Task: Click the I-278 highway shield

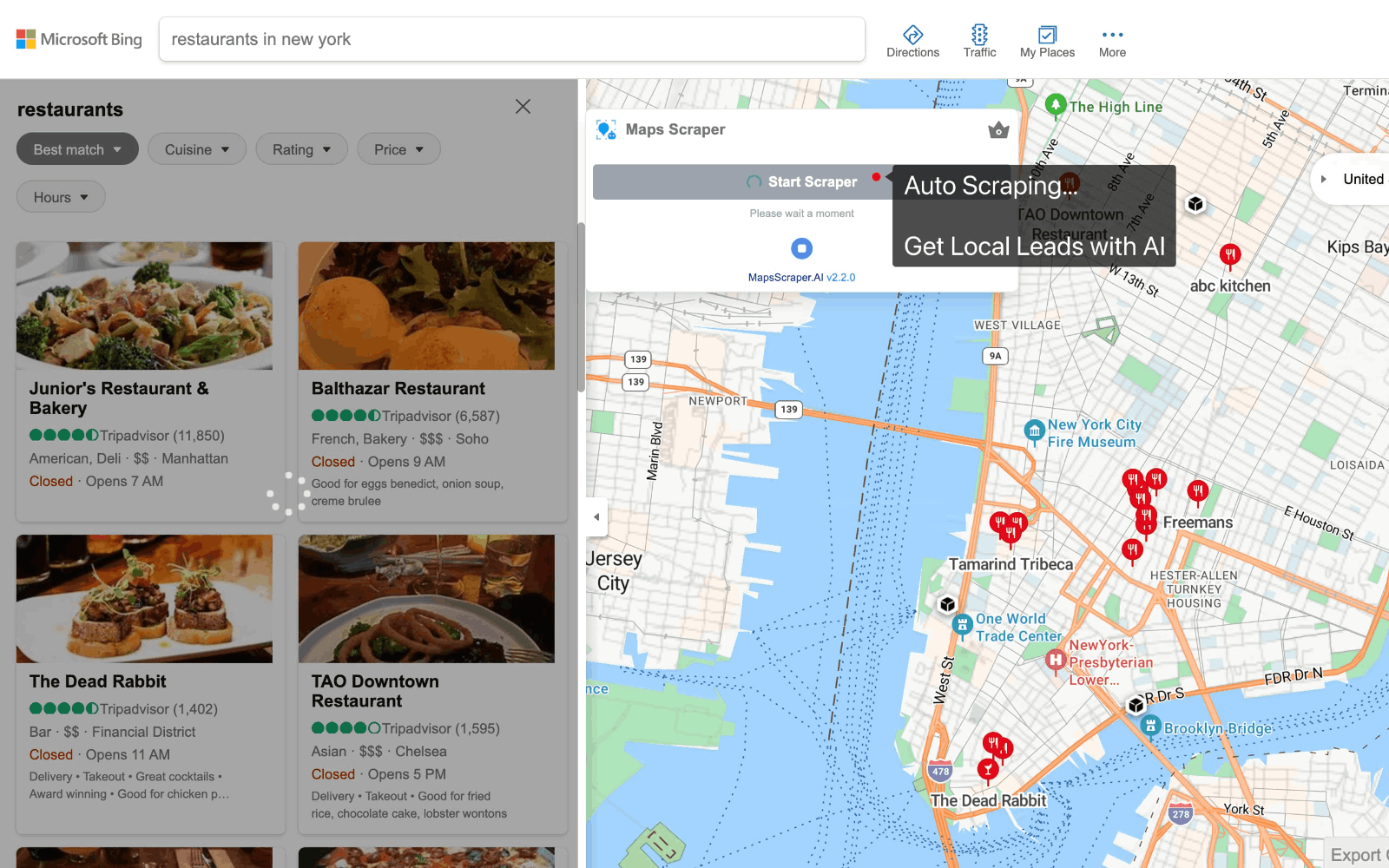Action: pos(1181,814)
